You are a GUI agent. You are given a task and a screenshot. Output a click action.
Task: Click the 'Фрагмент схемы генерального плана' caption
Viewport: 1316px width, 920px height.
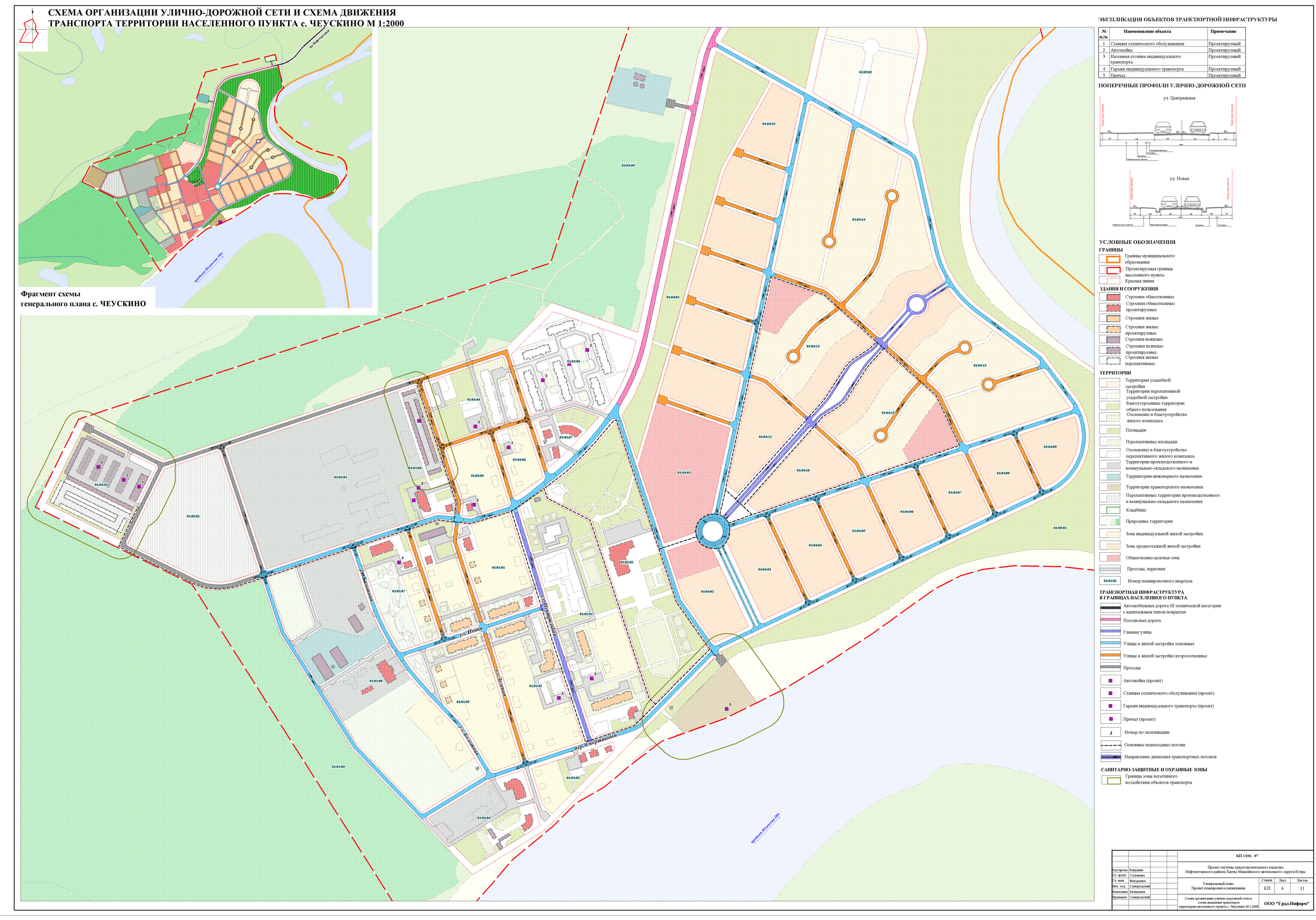pos(83,299)
